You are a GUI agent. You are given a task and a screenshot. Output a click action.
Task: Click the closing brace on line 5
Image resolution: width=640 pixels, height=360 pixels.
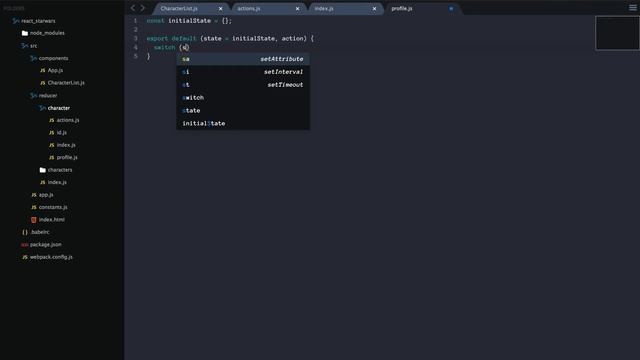click(149, 56)
